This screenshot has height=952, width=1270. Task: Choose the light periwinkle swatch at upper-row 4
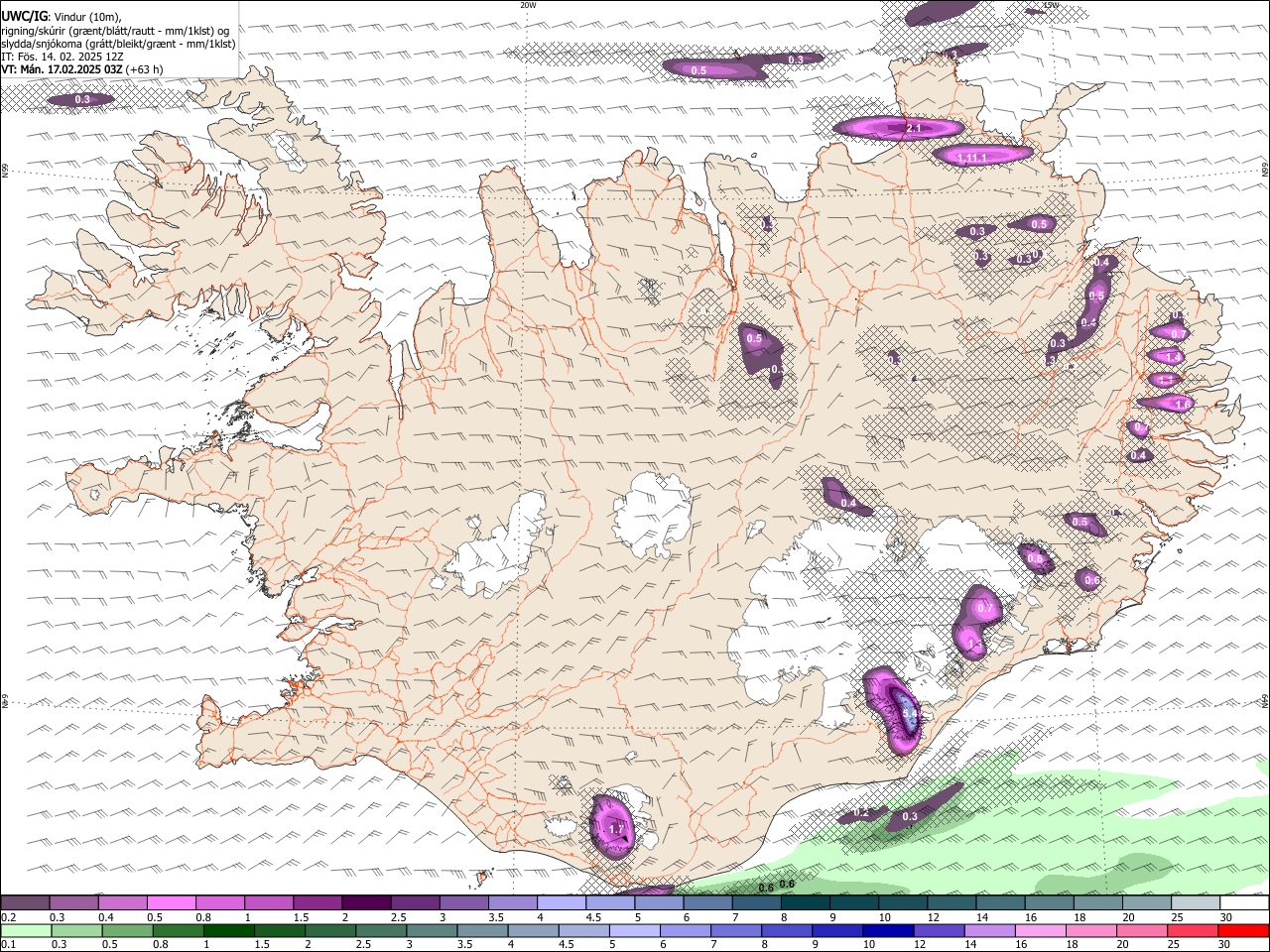(x=561, y=902)
